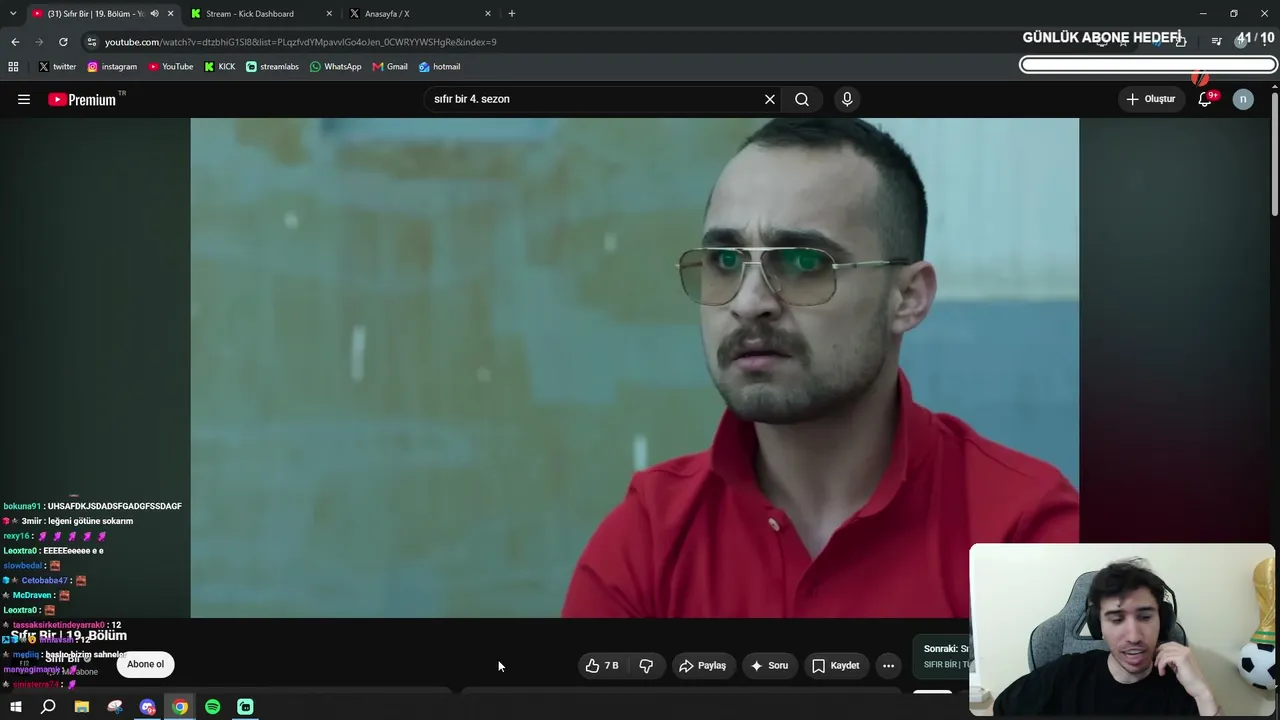Switch to Chrome in the taskbar
The height and width of the screenshot is (720, 1280).
click(180, 707)
